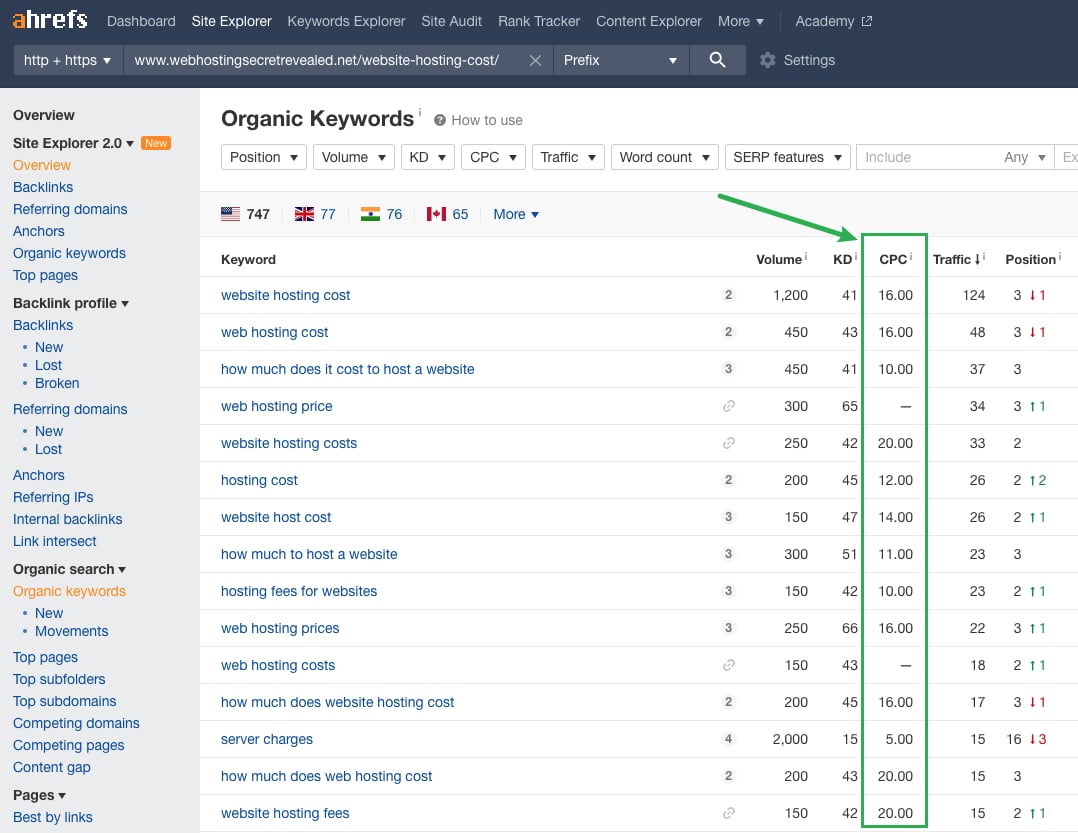
Task: Open Best by links in sidebar
Action: [x=52, y=817]
